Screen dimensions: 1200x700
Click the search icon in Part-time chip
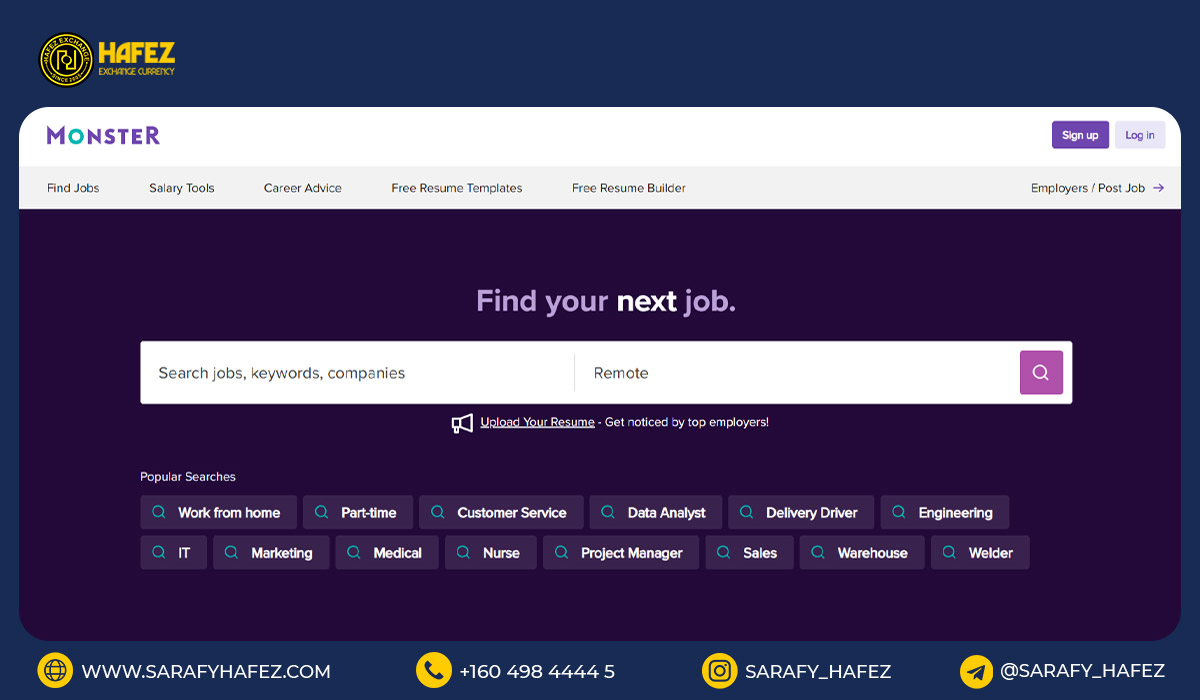(x=321, y=512)
